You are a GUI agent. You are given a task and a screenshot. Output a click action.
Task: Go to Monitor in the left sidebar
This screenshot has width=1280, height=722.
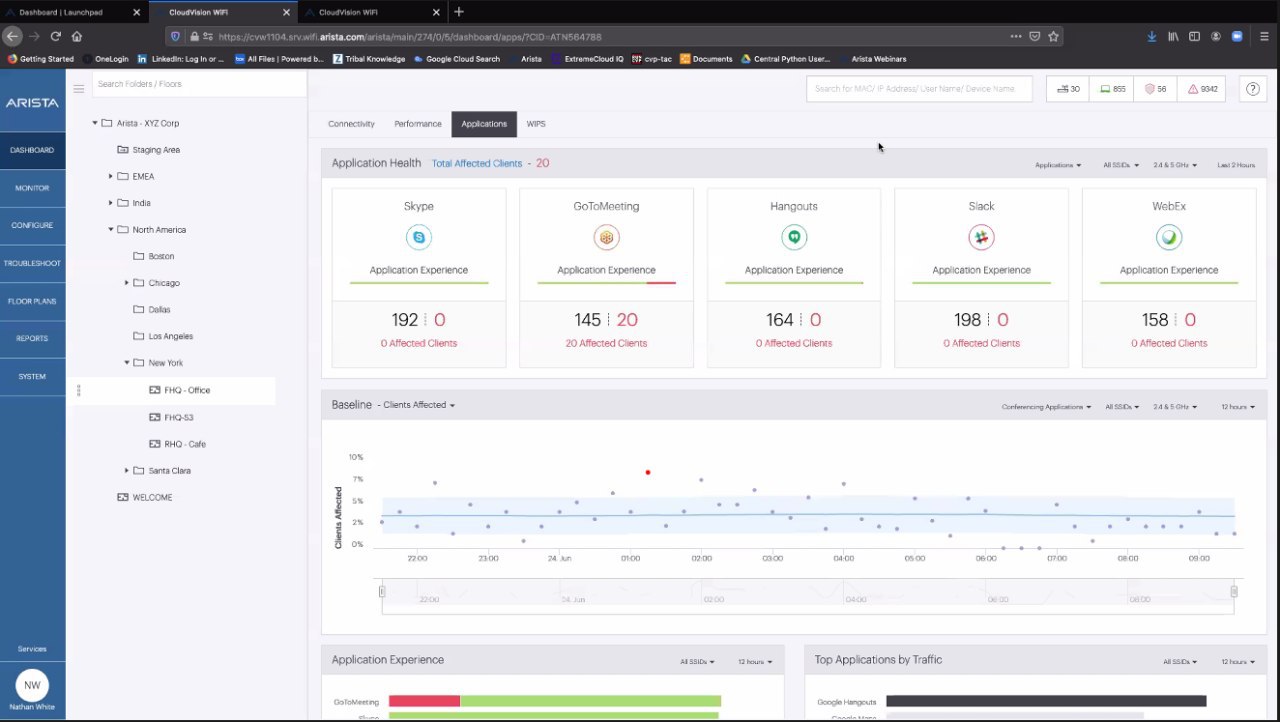tap(32, 188)
